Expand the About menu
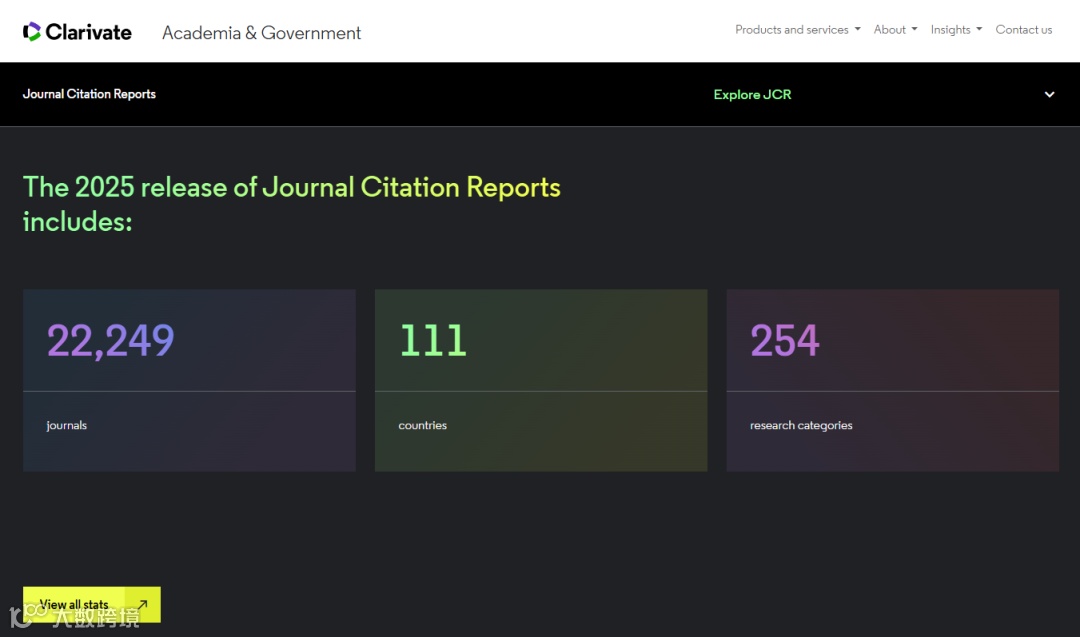1080x637 pixels. [895, 30]
